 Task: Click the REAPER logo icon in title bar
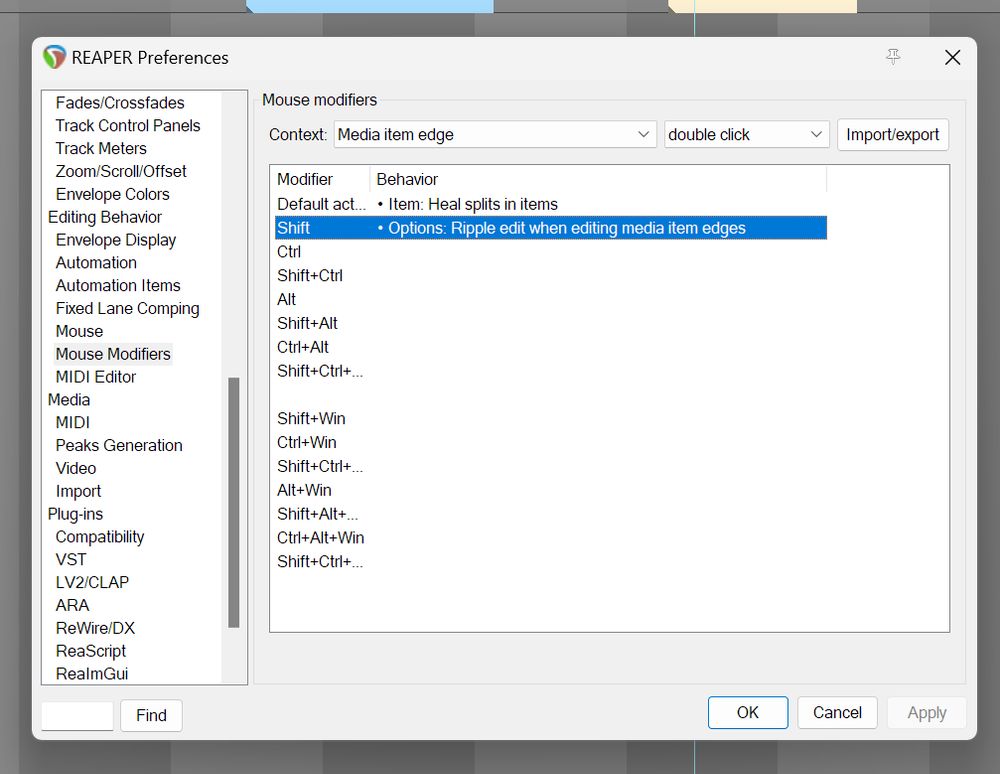54,57
